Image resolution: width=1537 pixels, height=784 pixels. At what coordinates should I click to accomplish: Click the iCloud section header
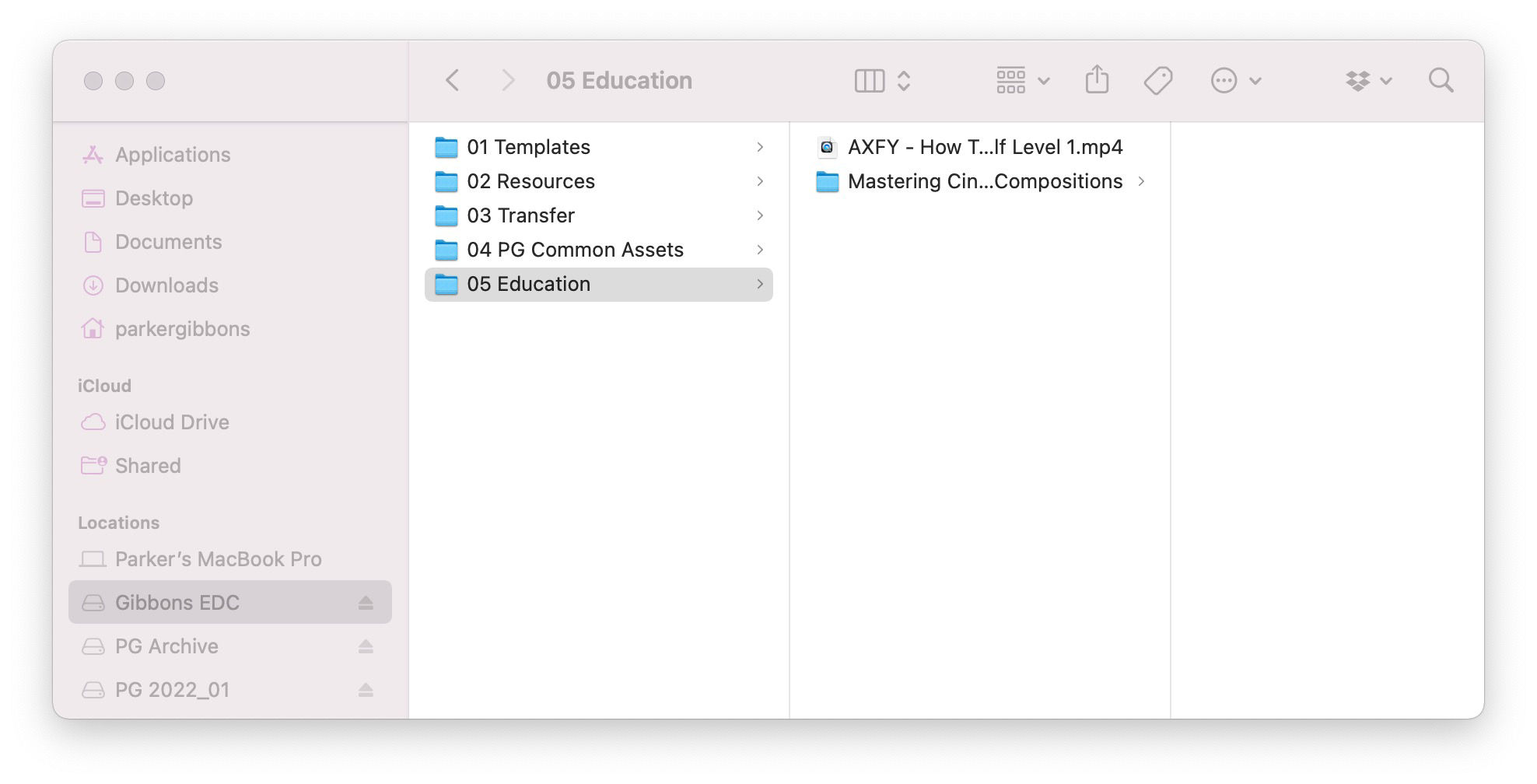(x=104, y=386)
